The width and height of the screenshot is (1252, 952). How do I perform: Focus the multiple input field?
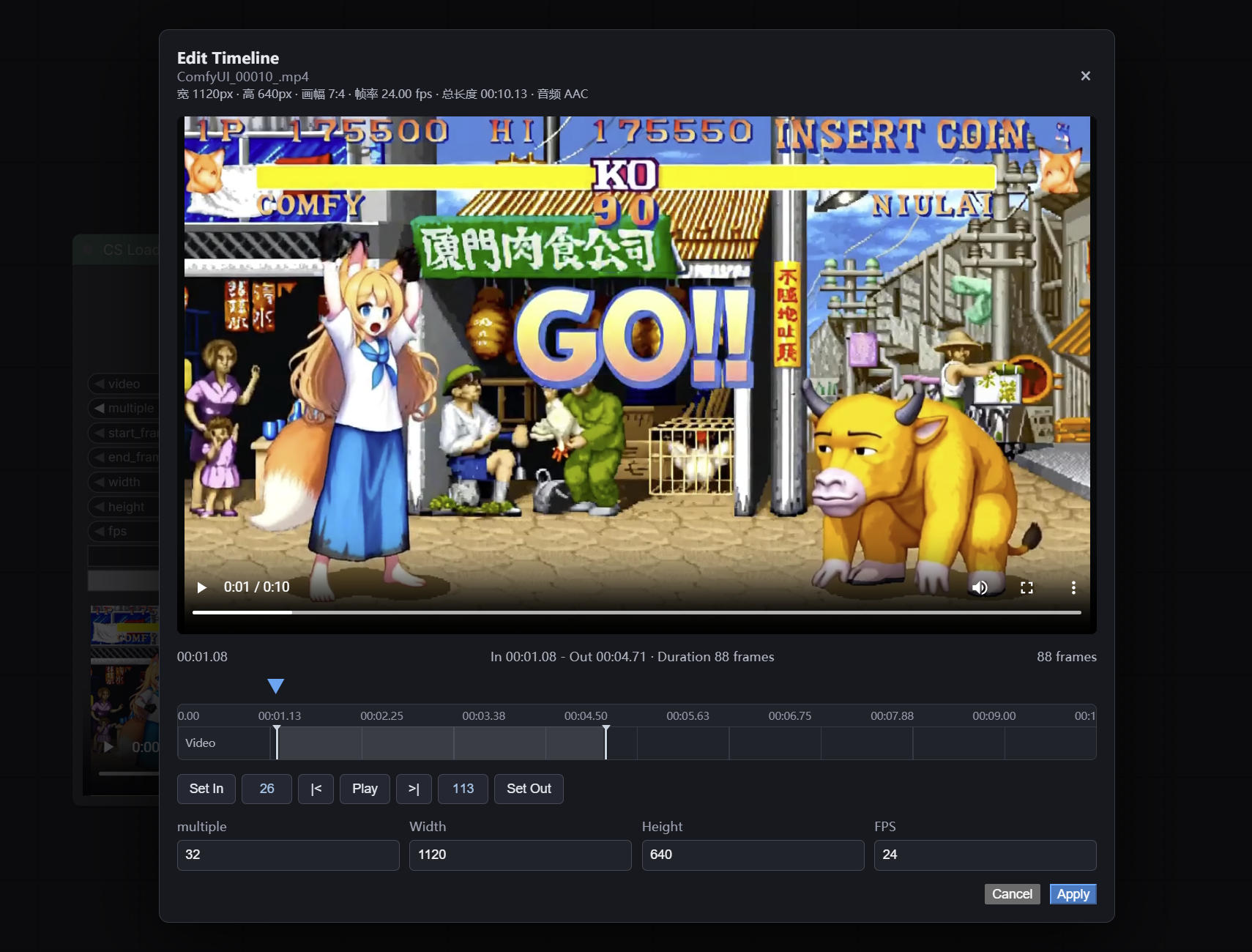point(288,855)
